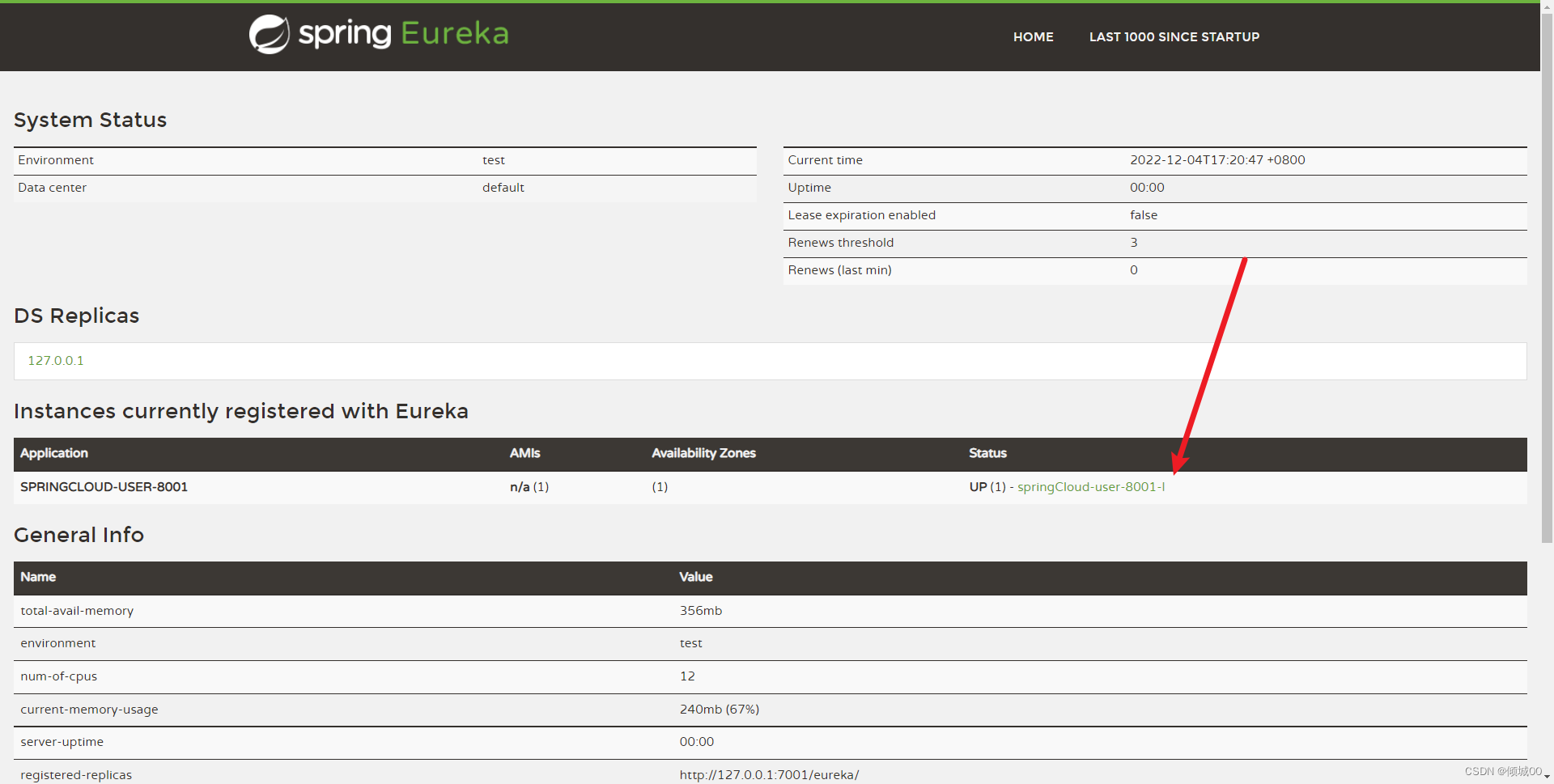
Task: Click the current-memory-usage row name
Action: click(89, 710)
